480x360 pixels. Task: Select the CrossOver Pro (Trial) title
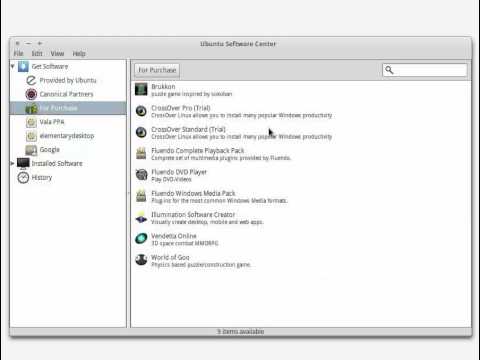point(181,108)
